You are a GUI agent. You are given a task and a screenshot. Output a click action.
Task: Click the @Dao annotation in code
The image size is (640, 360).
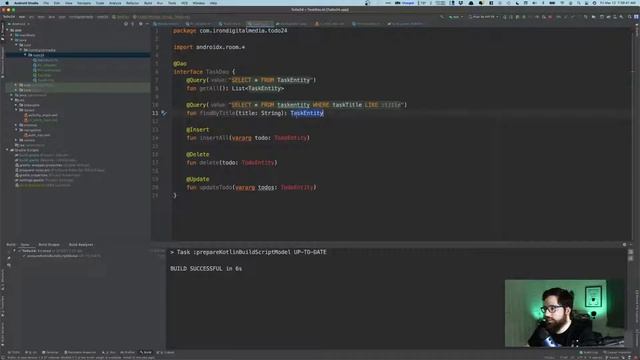coord(180,64)
